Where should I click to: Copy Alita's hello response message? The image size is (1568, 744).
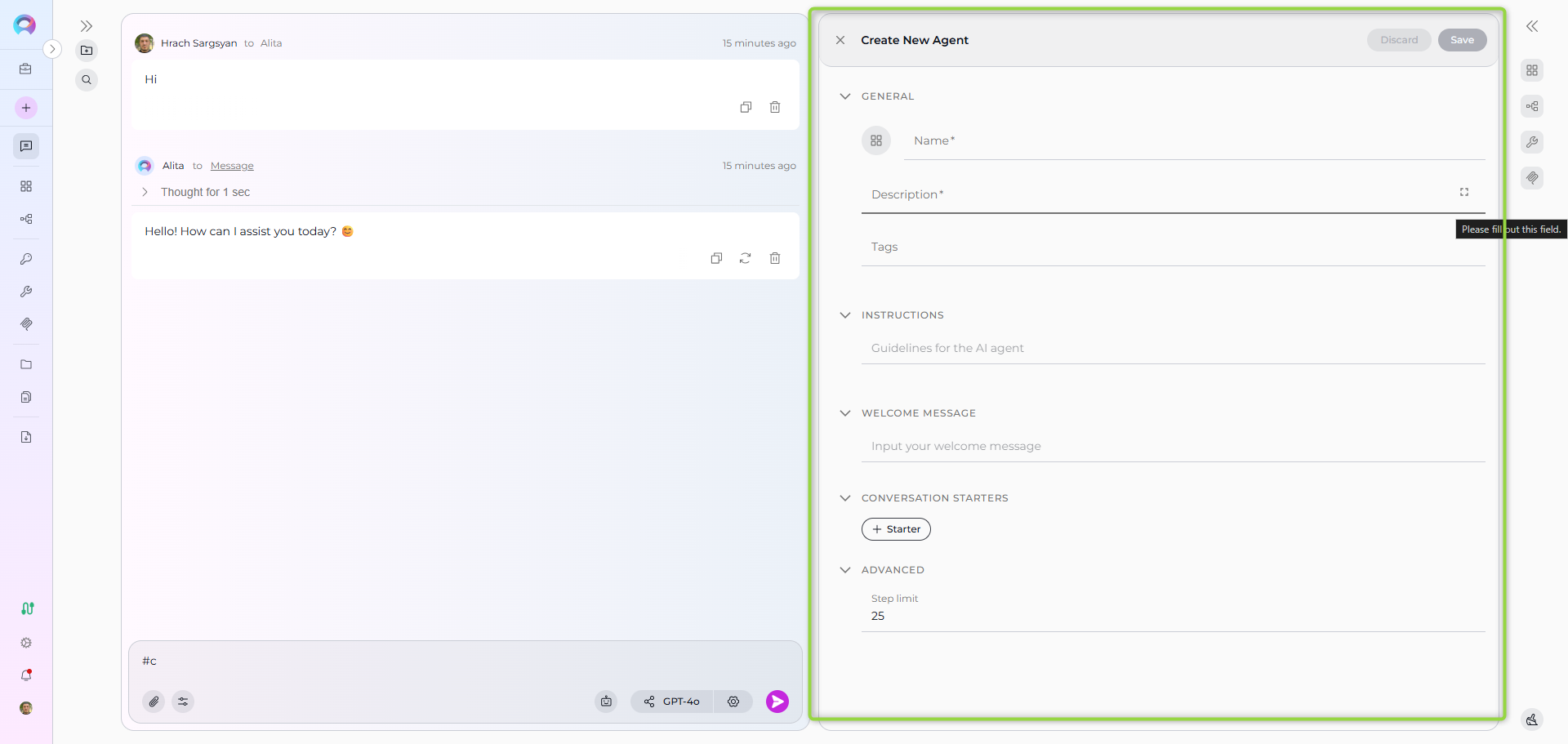[x=716, y=258]
